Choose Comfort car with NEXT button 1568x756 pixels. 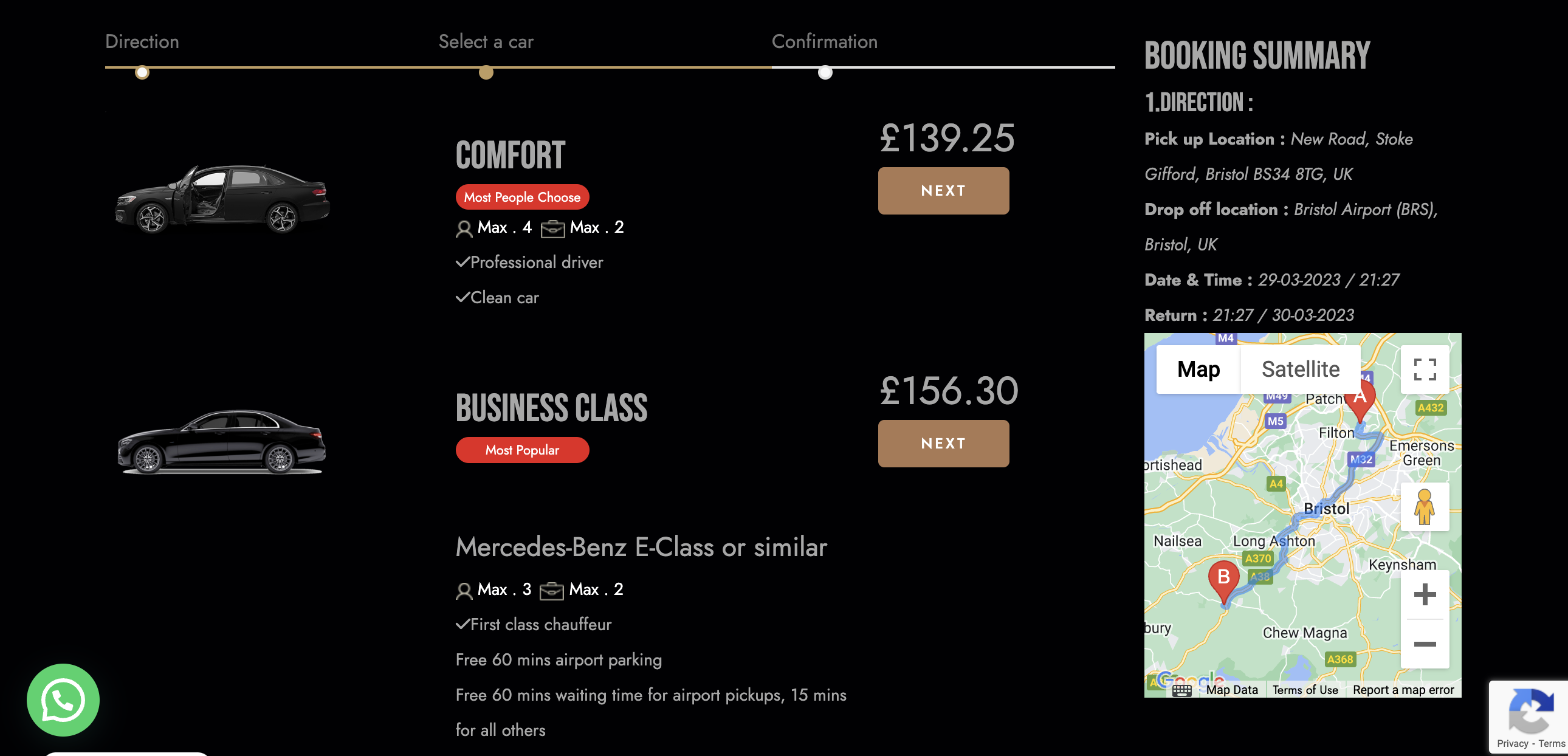coord(943,191)
